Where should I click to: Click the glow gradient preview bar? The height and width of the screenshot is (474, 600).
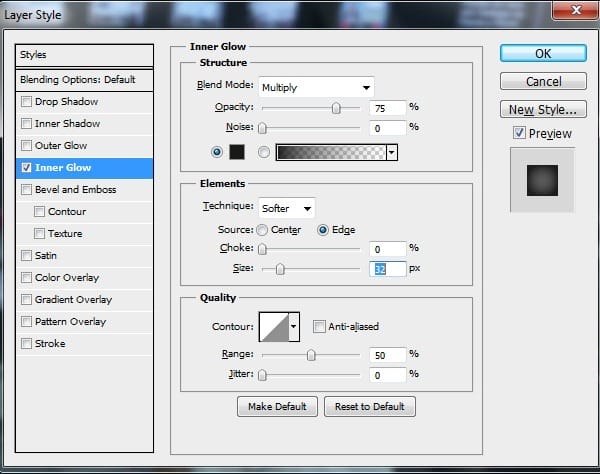[331, 152]
